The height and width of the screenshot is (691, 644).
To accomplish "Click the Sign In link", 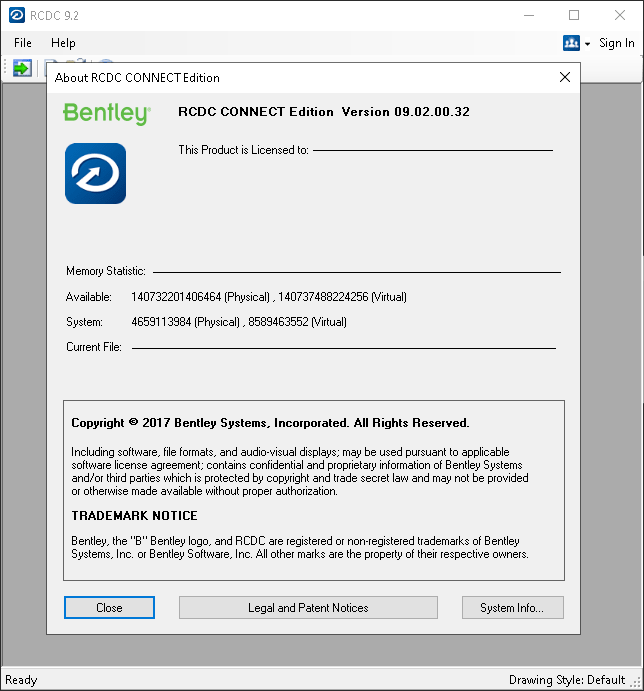I will 616,43.
